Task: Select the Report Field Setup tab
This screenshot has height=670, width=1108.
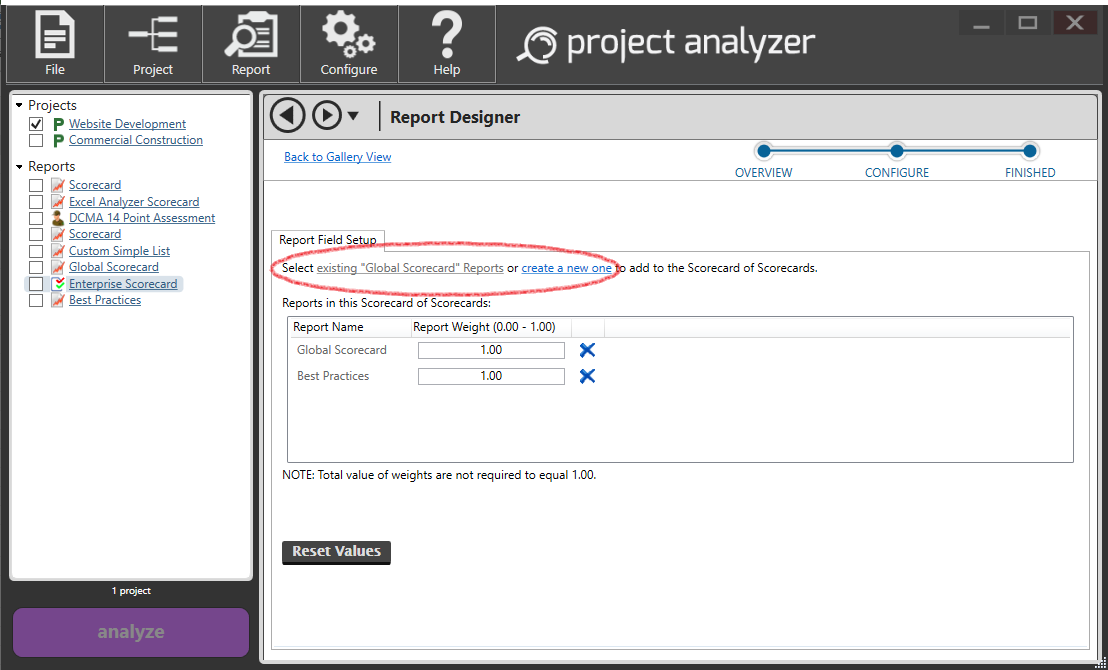Action: pos(328,240)
